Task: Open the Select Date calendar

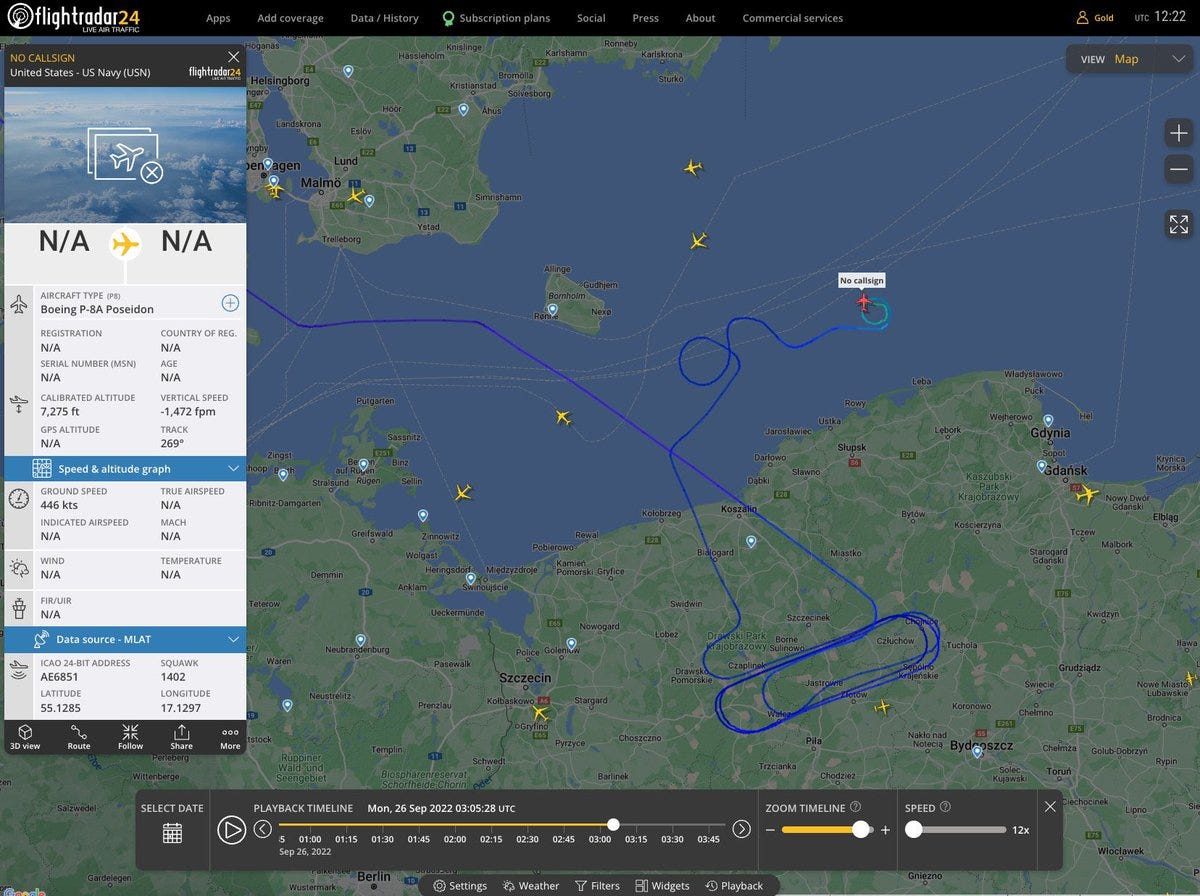Action: coord(172,832)
